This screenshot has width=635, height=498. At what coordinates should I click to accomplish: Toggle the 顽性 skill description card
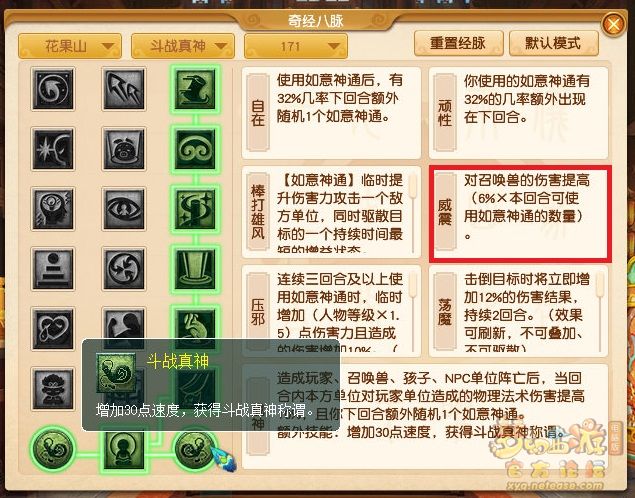[518, 113]
